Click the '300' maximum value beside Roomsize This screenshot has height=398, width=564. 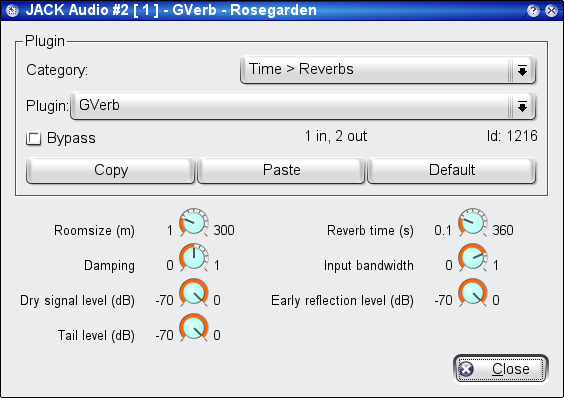click(224, 230)
